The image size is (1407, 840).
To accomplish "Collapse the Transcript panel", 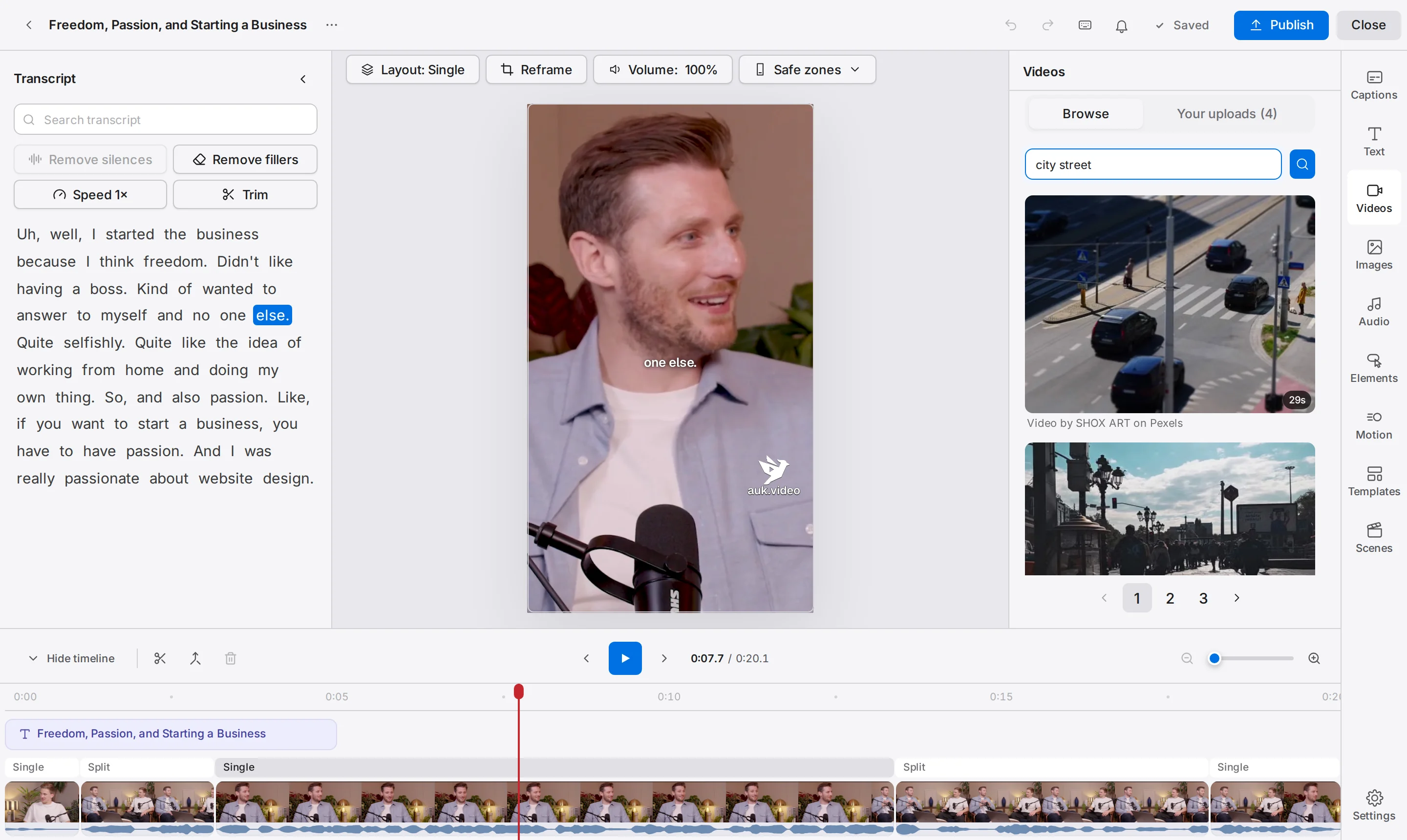I will [303, 79].
